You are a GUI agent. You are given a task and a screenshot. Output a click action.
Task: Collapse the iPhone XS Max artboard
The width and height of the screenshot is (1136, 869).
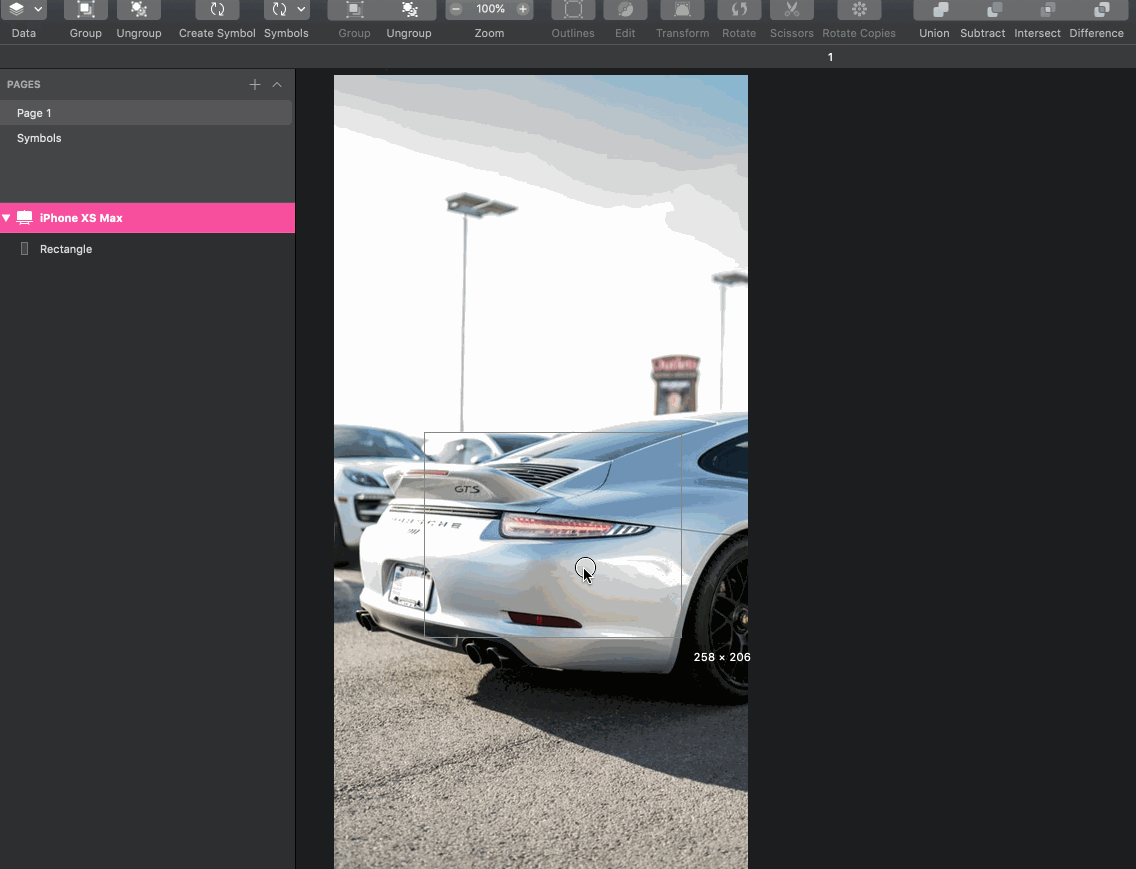coord(7,218)
